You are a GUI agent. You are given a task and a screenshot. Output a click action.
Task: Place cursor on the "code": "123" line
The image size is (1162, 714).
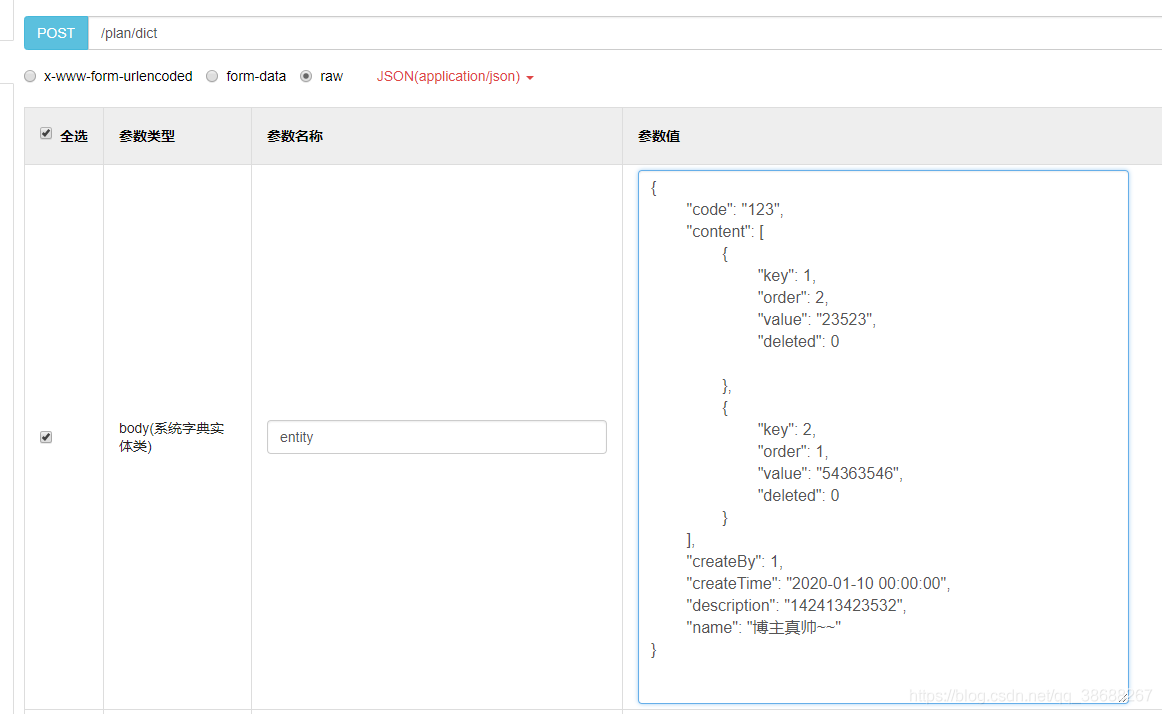pos(735,209)
